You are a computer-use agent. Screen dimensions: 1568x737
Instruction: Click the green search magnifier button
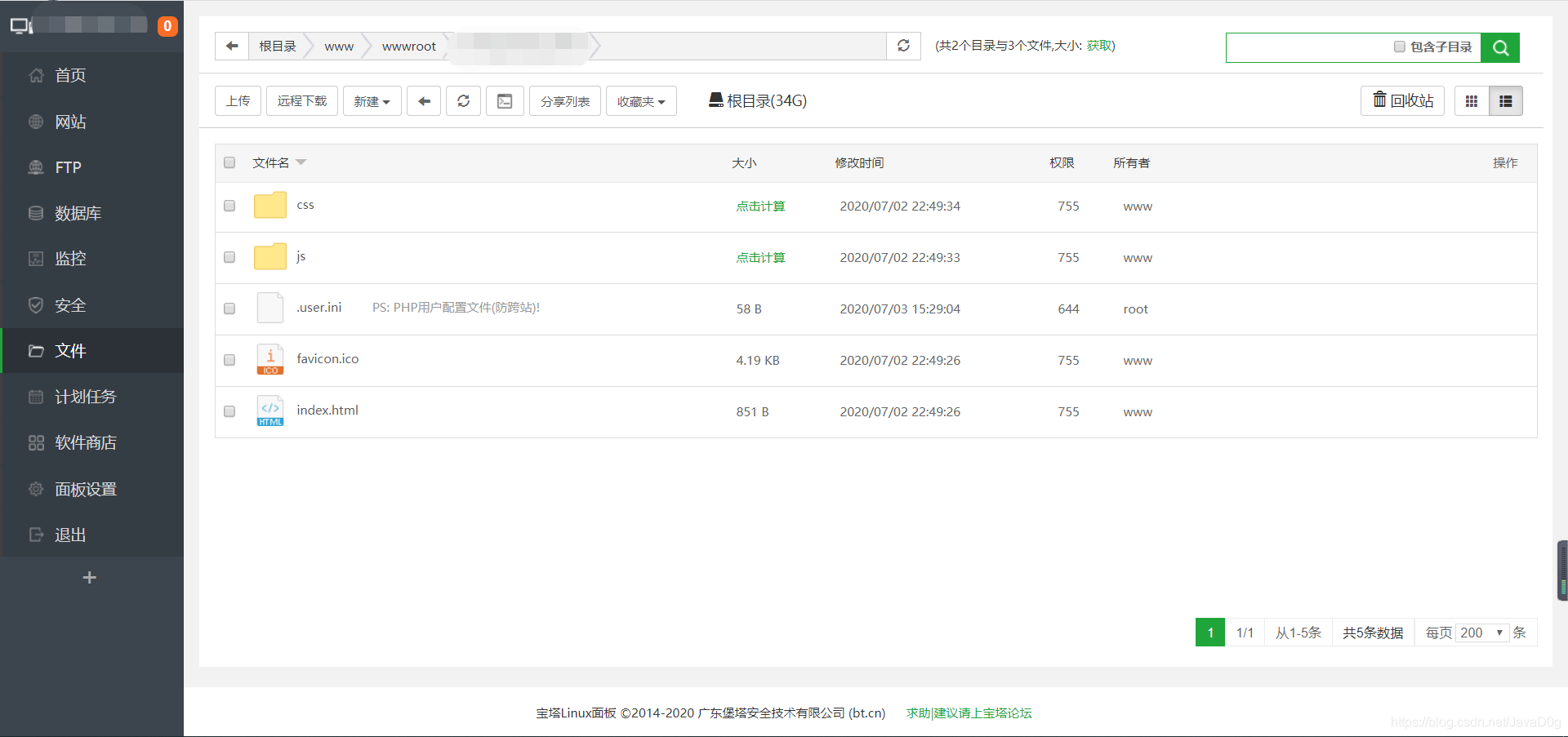1500,47
